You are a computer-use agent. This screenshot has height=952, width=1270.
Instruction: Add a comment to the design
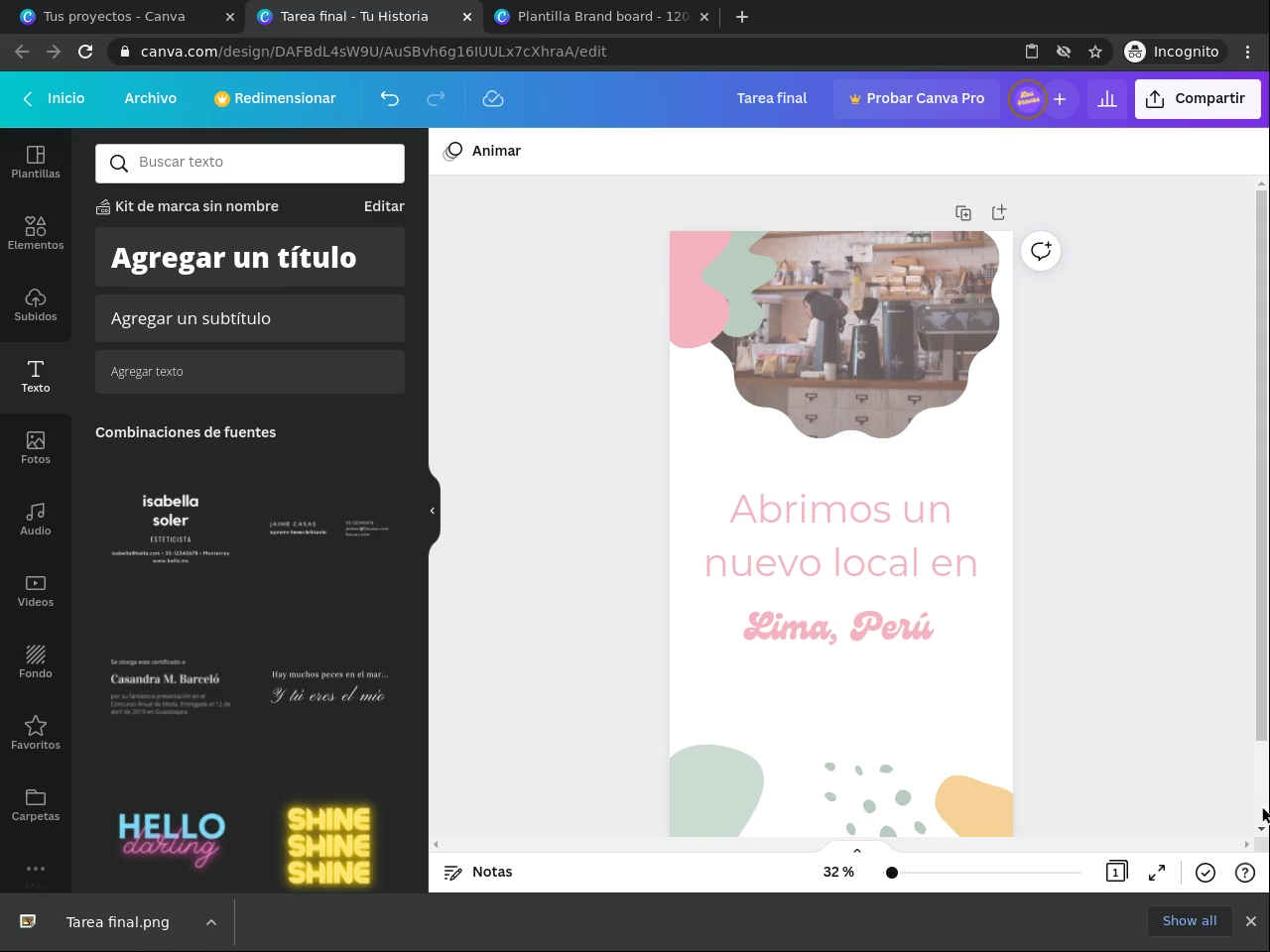pyautogui.click(x=1041, y=251)
